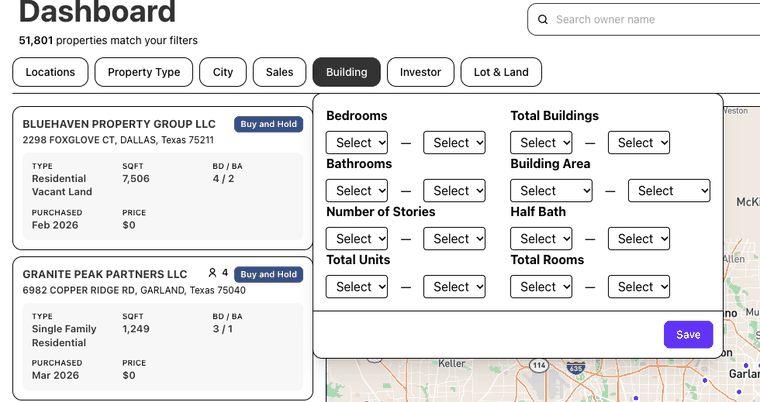
Task: Click the 51,801 properties match text
Action: point(108,40)
